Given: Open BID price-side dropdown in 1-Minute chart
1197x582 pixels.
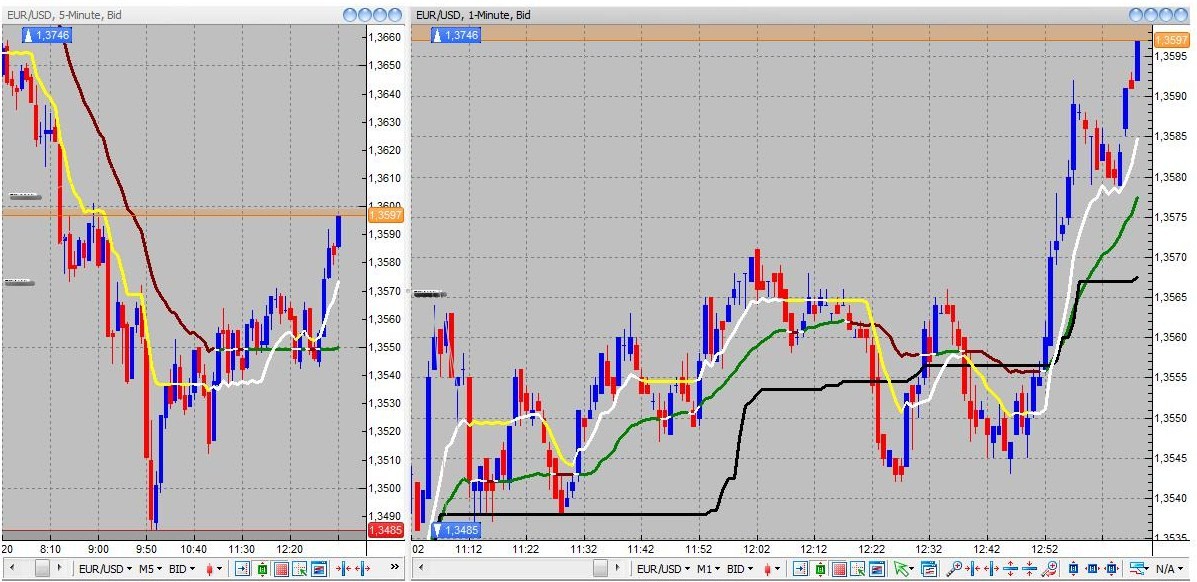Looking at the screenshot, I should (740, 568).
